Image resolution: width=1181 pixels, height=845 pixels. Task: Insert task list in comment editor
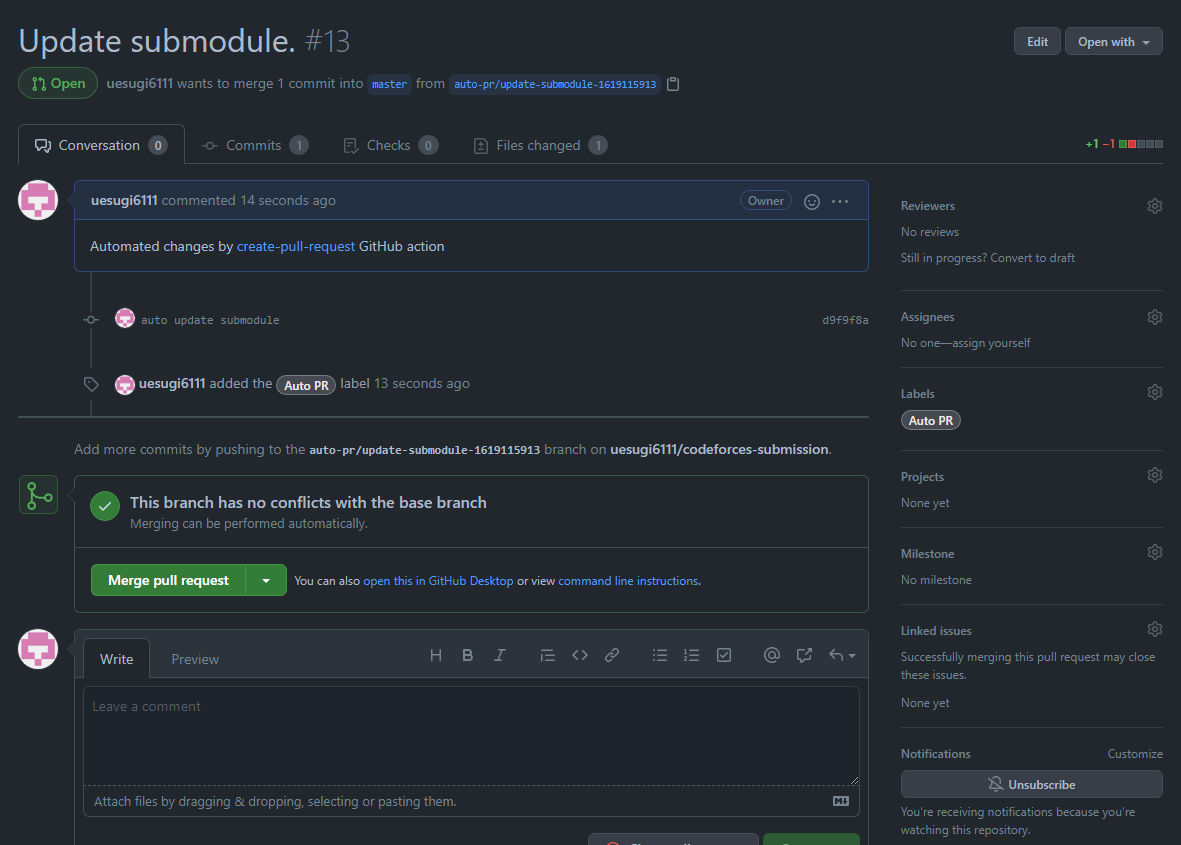click(724, 655)
